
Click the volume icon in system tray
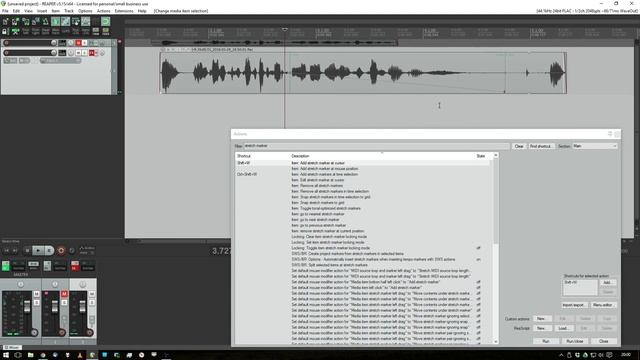pyautogui.click(x=601, y=355)
